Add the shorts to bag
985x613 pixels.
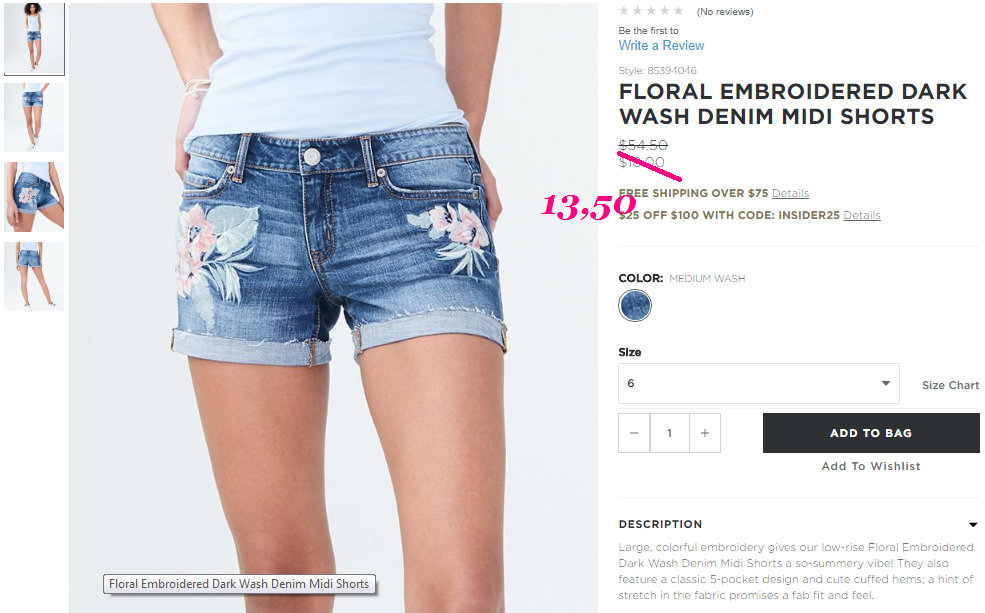871,433
